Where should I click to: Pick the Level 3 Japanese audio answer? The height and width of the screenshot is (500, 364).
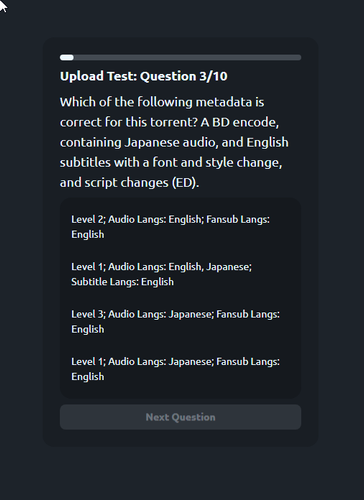click(180, 322)
